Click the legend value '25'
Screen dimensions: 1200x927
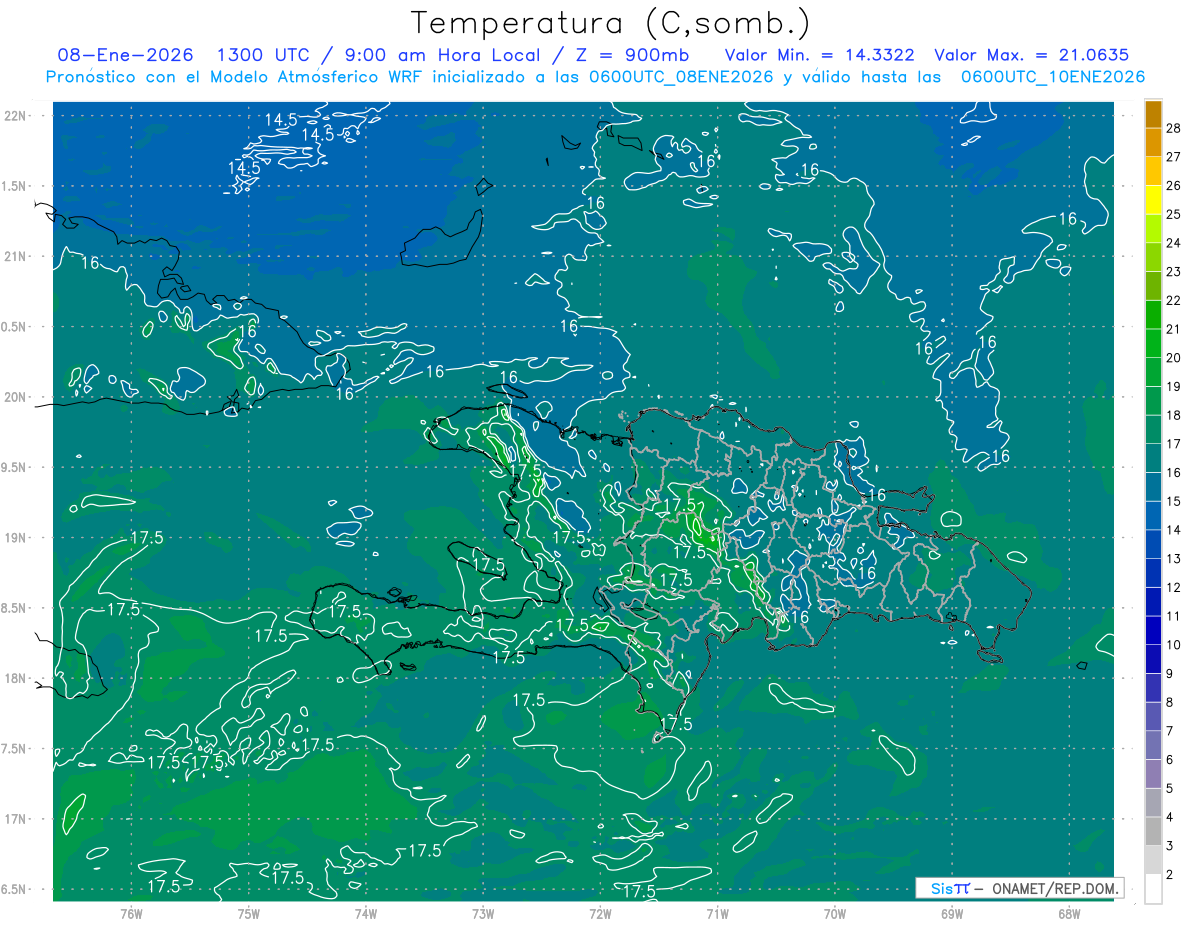(x=1174, y=214)
